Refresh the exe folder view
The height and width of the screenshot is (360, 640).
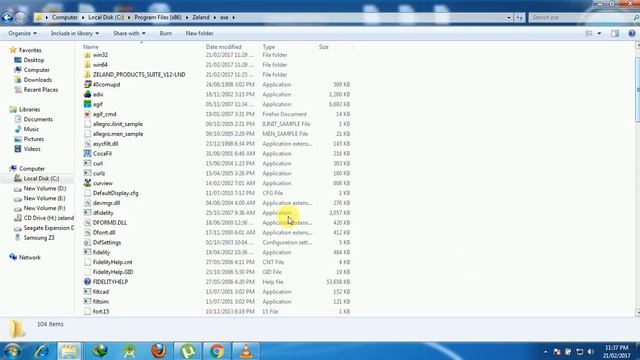pyautogui.click(x=519, y=18)
